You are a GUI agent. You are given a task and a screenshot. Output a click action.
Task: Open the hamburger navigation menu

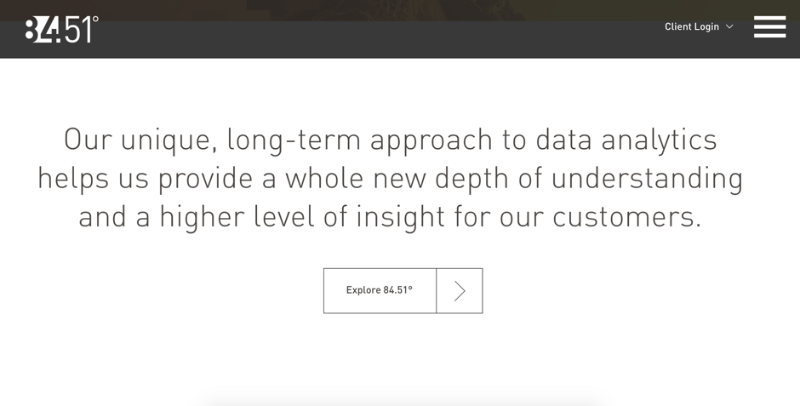pyautogui.click(x=769, y=27)
